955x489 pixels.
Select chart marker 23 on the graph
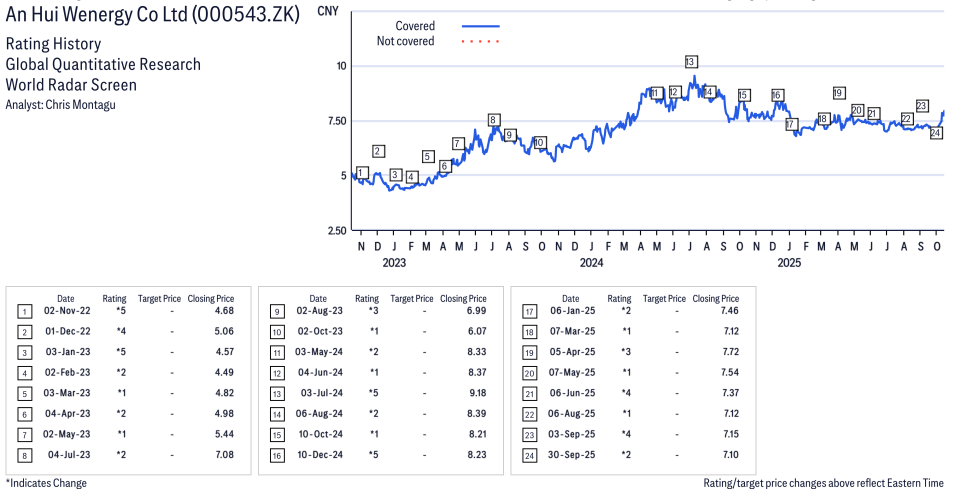point(922,106)
